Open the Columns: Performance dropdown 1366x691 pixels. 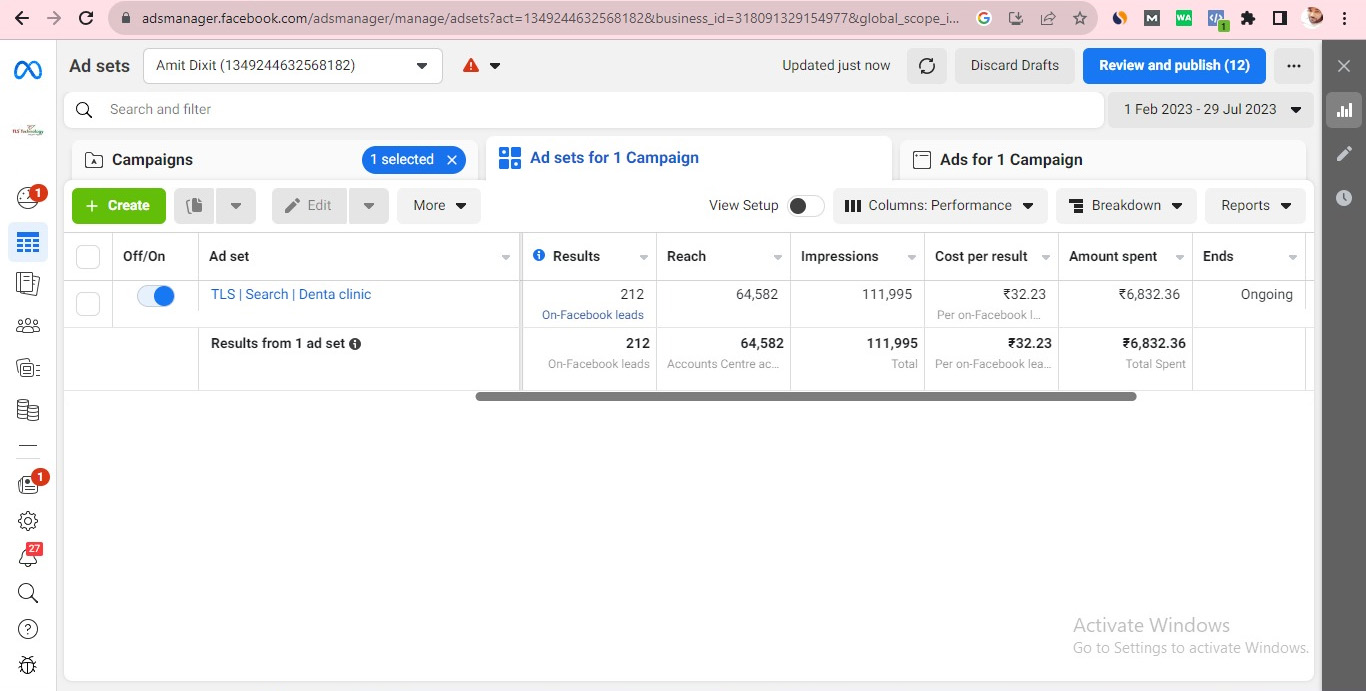[x=940, y=206]
